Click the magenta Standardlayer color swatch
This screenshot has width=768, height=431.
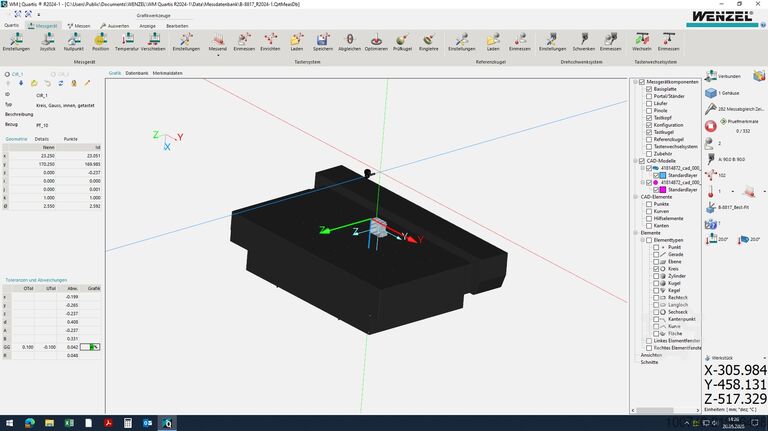pyautogui.click(x=663, y=190)
